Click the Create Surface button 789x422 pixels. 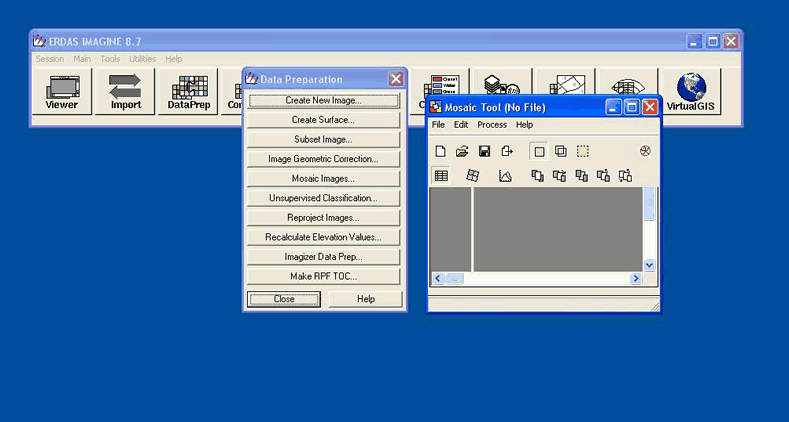(324, 120)
